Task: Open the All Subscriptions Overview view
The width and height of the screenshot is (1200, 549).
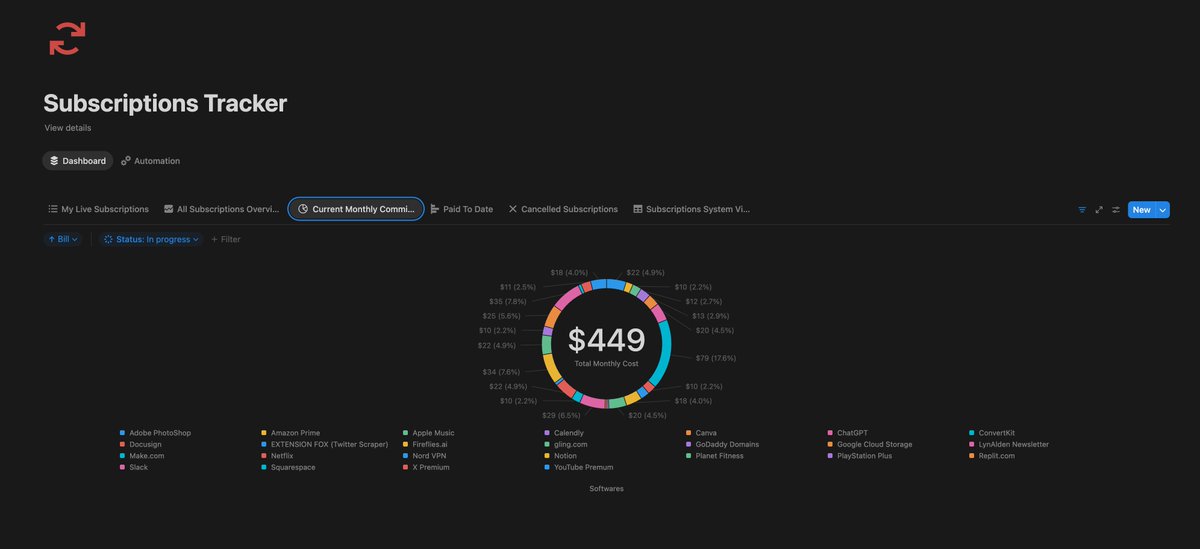Action: tap(221, 209)
